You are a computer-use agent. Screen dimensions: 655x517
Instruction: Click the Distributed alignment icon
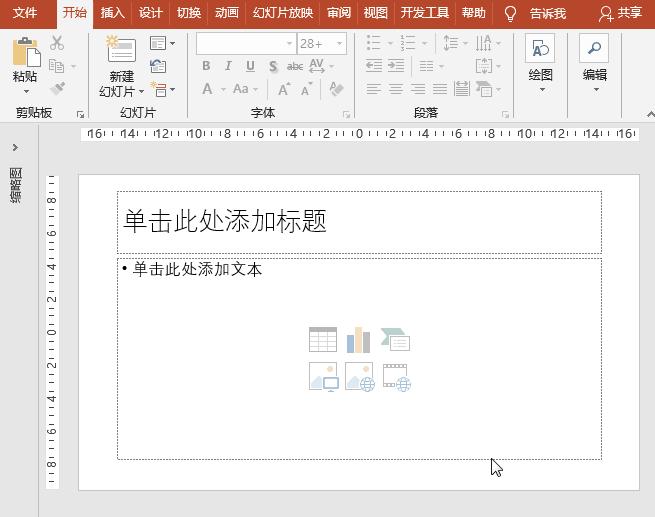[x=462, y=89]
